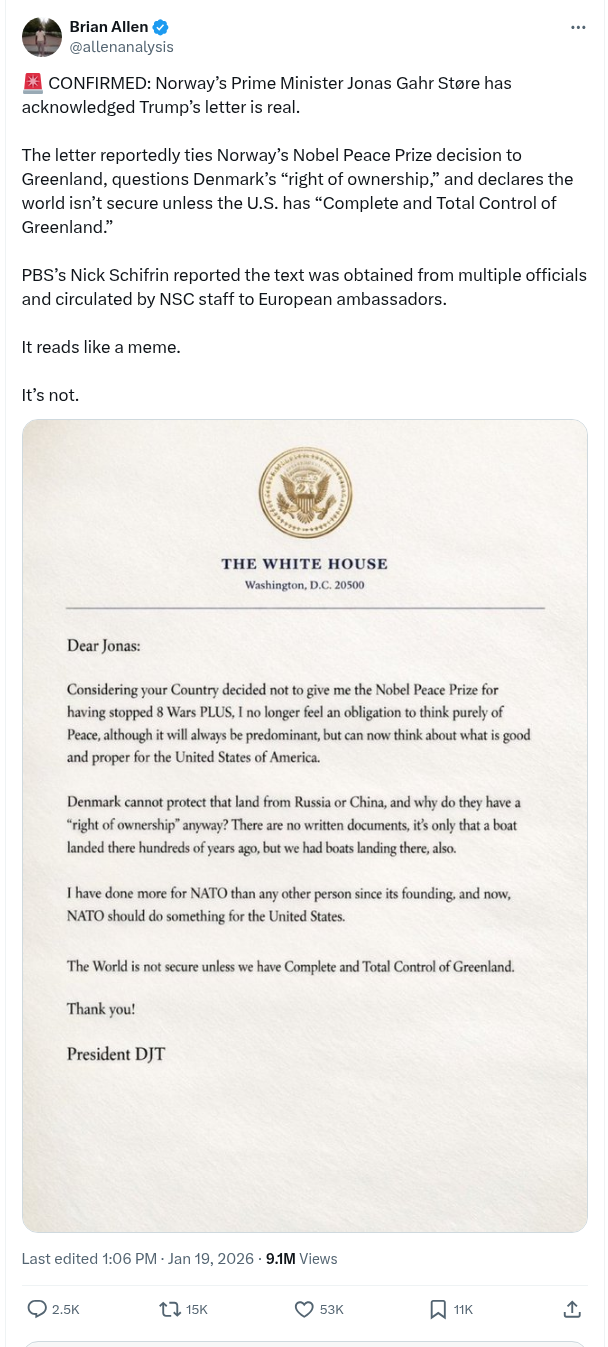This screenshot has height=1347, width=608.
Task: Click the 15K reposts count
Action: tap(197, 1309)
